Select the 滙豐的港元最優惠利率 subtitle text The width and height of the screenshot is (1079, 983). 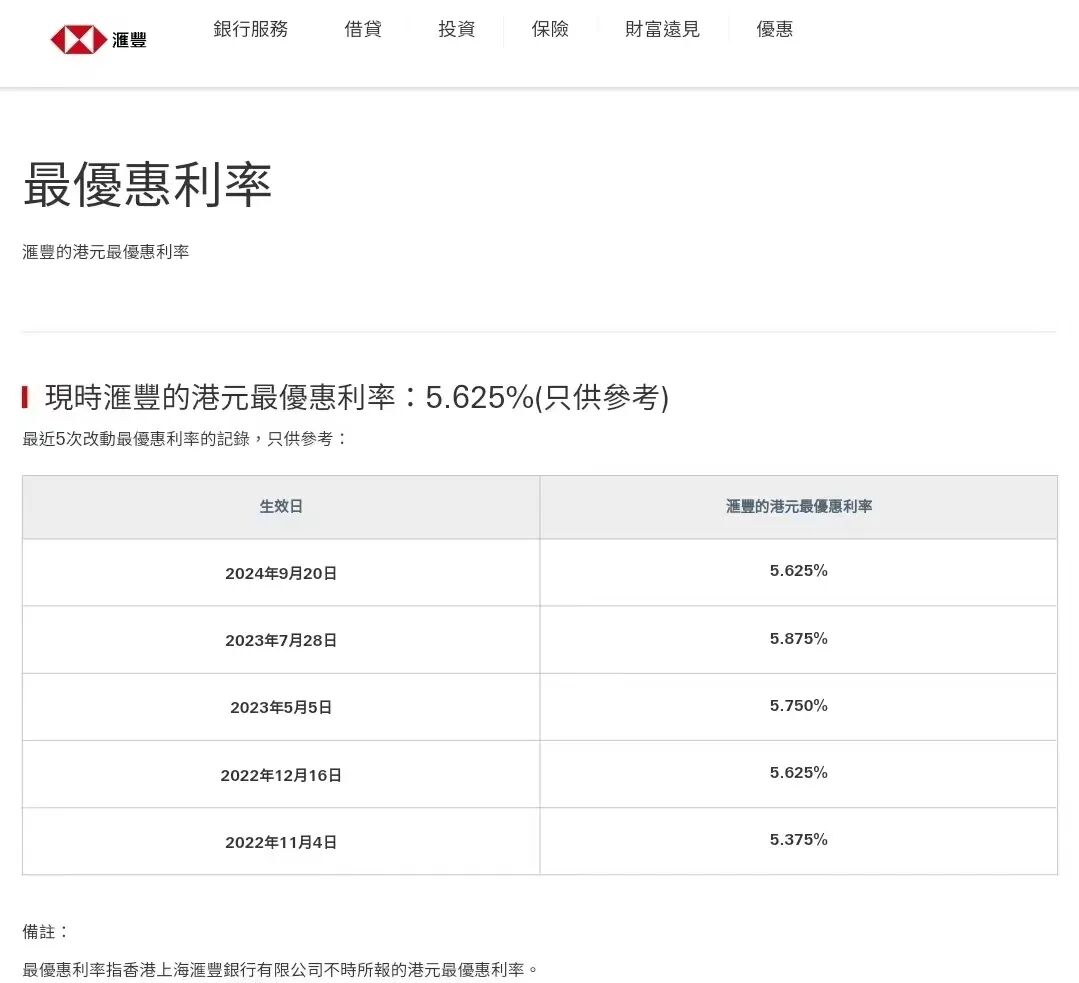pos(105,252)
